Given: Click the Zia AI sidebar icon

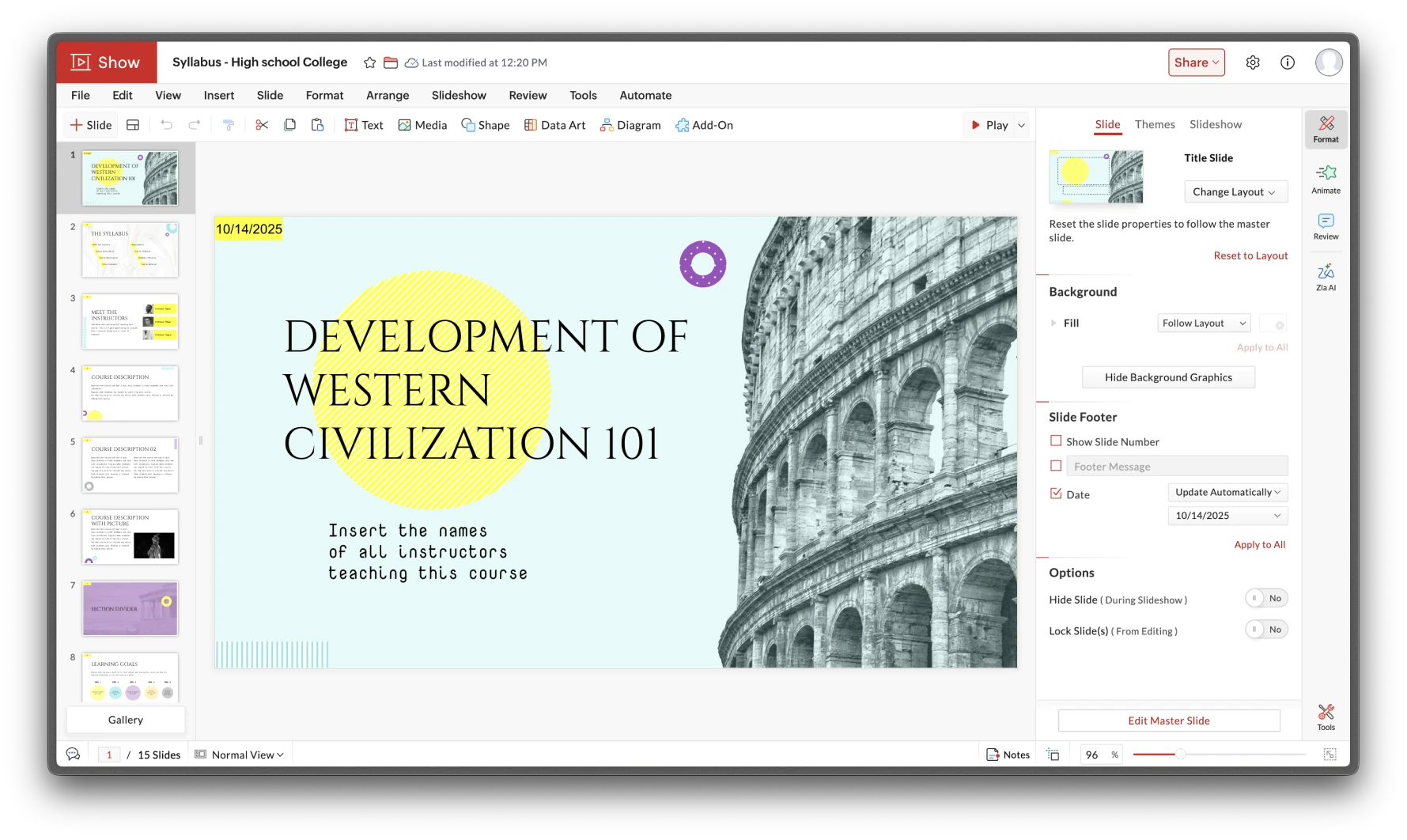Looking at the screenshot, I should 1326,276.
